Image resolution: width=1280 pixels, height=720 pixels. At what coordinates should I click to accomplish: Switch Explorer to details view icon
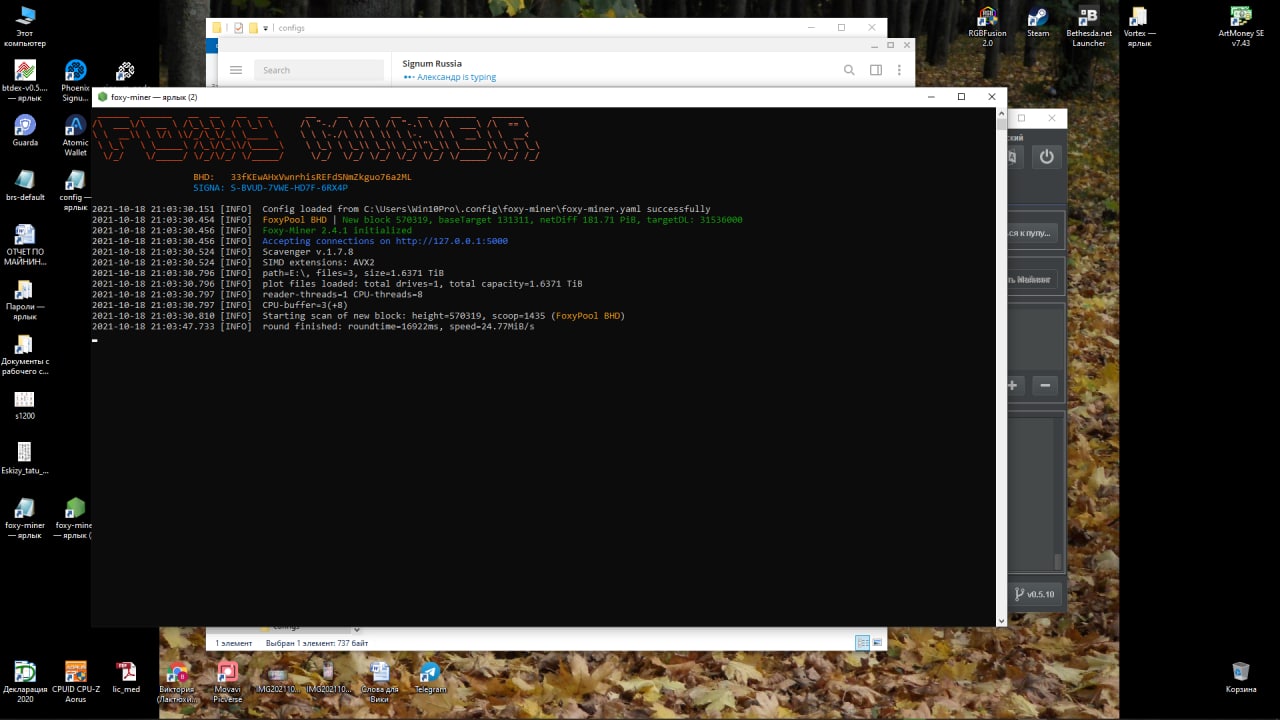click(862, 643)
